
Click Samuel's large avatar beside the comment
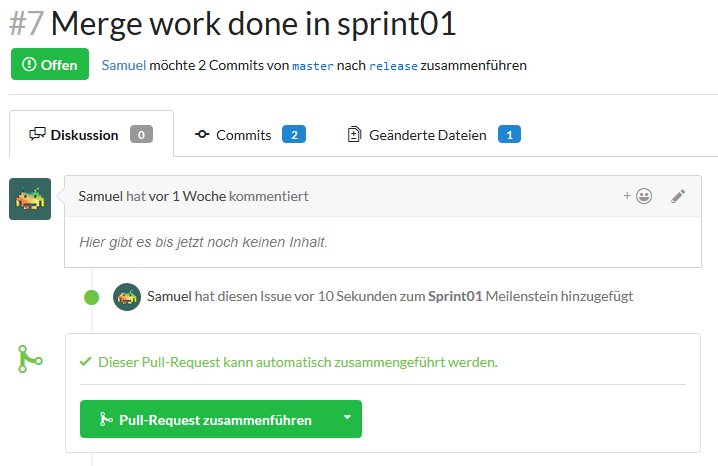(x=30, y=199)
